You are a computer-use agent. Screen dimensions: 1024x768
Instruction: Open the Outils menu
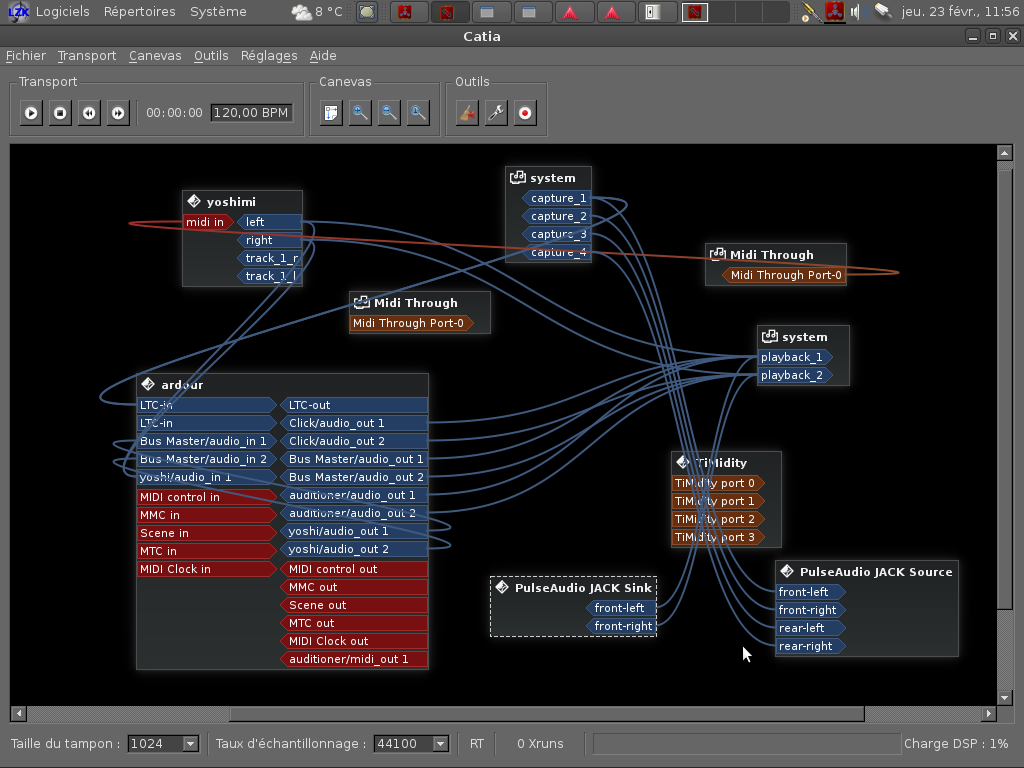[211, 55]
